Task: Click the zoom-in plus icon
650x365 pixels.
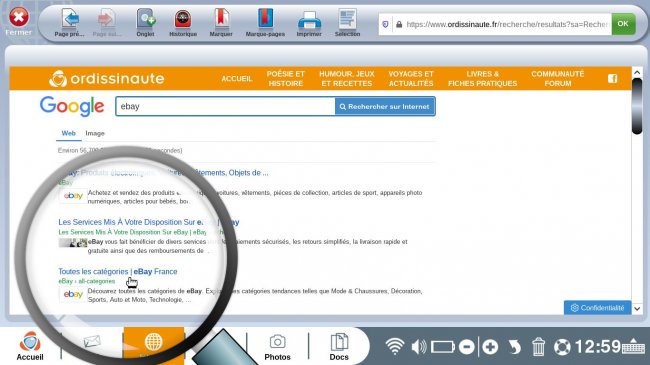Action: 490,347
